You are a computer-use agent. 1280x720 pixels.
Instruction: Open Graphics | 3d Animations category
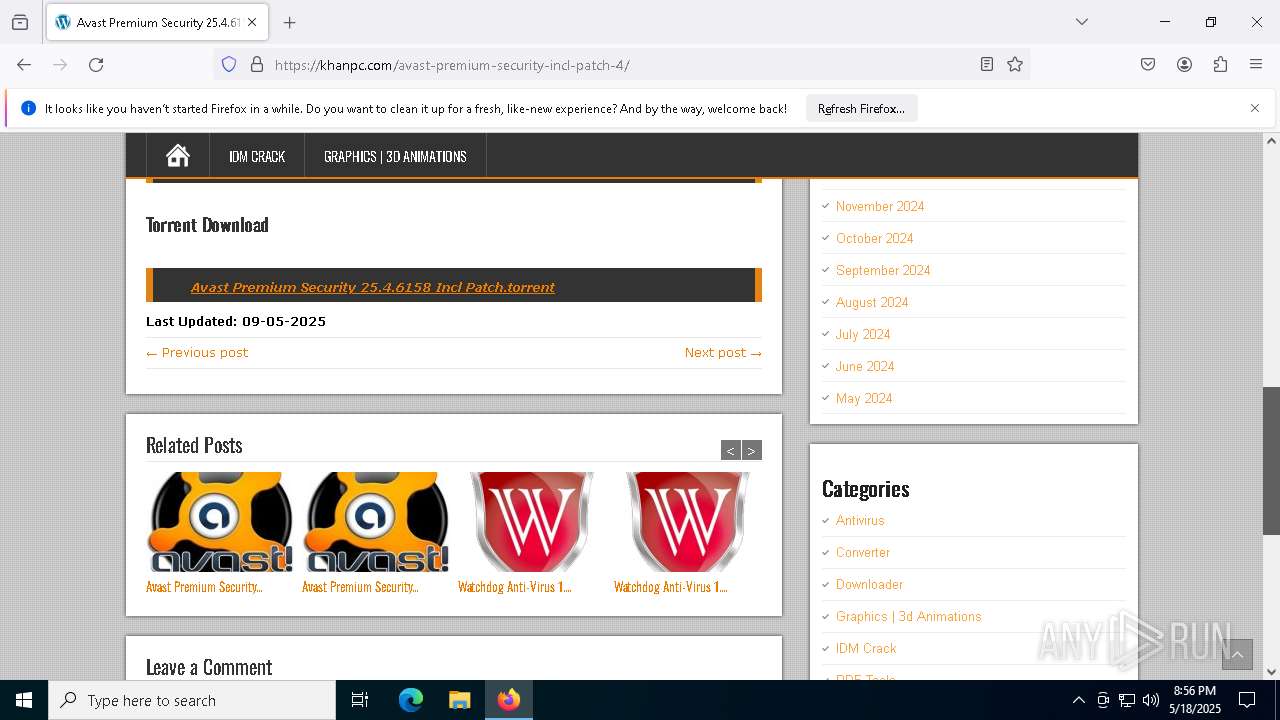tap(909, 616)
